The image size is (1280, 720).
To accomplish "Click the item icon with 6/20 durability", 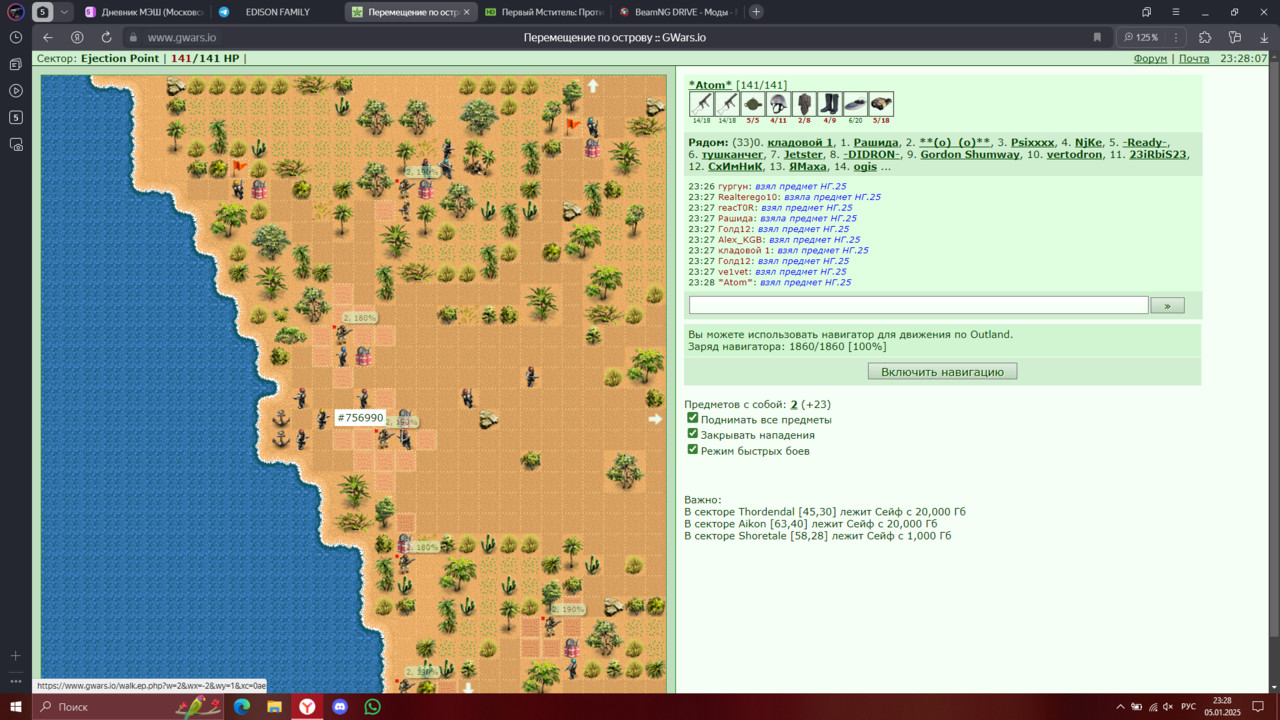I will coord(856,104).
